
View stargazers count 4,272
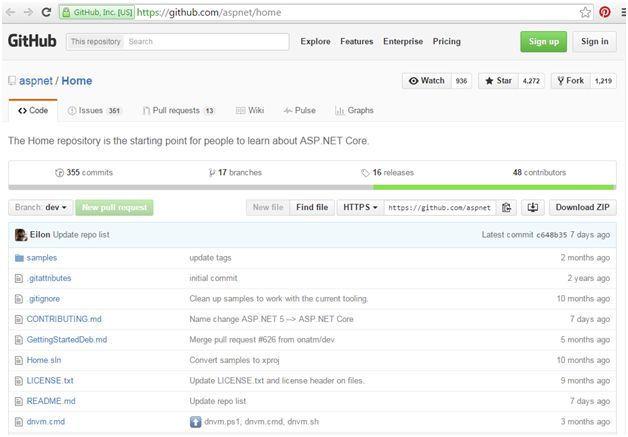coord(531,81)
